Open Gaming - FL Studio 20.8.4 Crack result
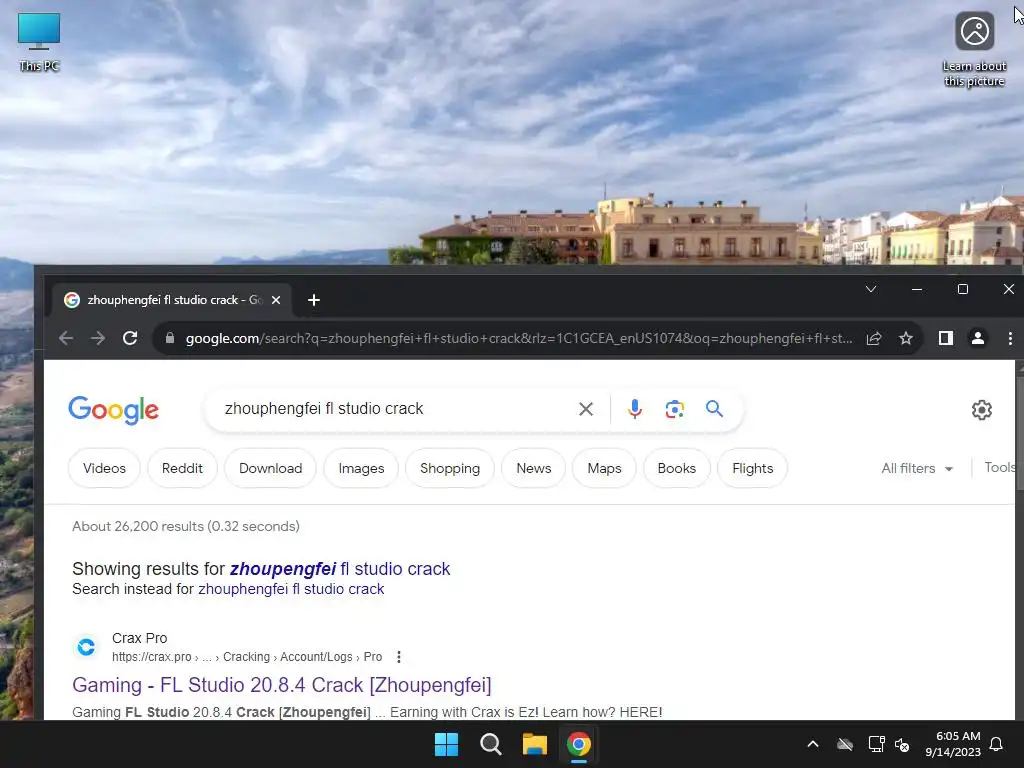The width and height of the screenshot is (1024, 768). click(281, 685)
